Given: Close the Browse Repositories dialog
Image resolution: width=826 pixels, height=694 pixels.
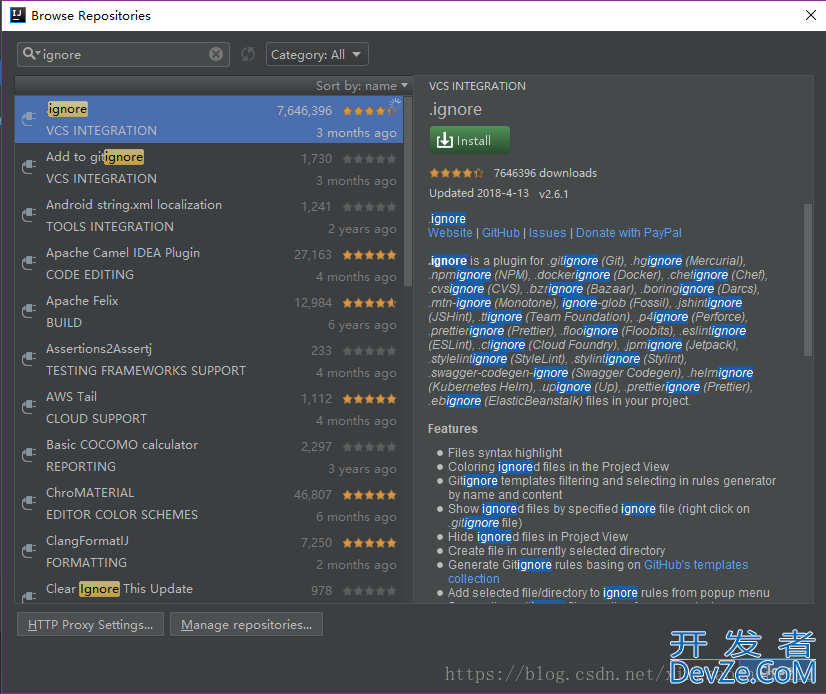Looking at the screenshot, I should click(x=811, y=15).
